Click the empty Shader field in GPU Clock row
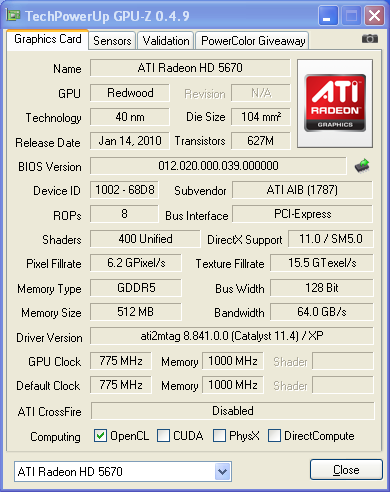Image resolution: width=390 pixels, height=492 pixels. pos(343,361)
